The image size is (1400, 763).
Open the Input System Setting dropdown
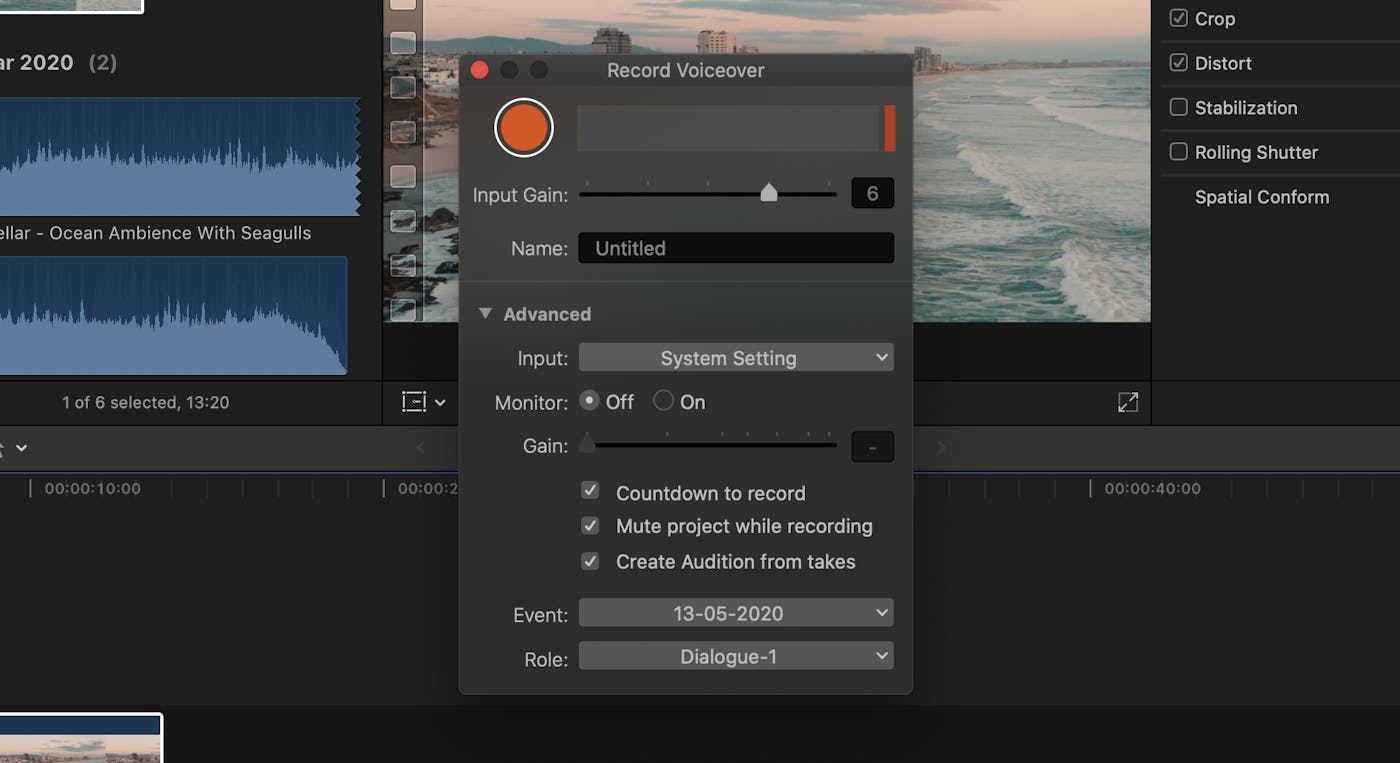pos(735,358)
